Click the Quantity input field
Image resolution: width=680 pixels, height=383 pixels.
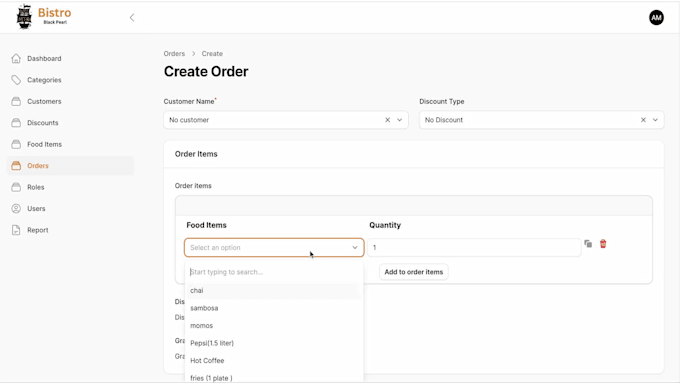tap(474, 247)
